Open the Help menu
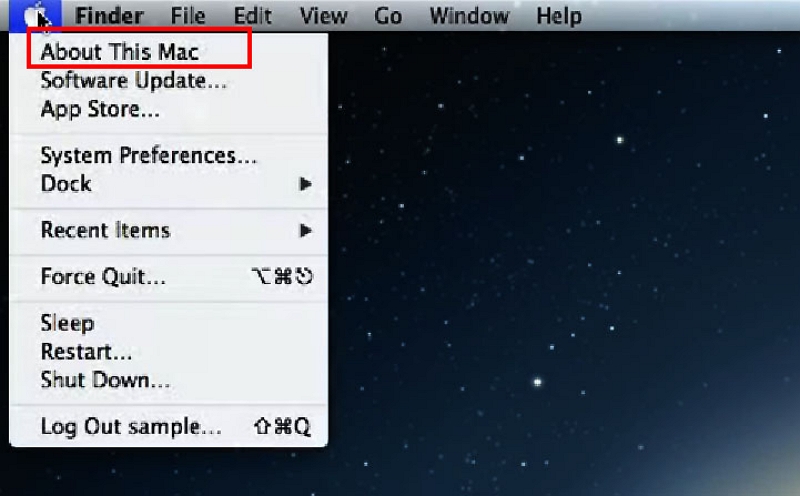The height and width of the screenshot is (496, 800). click(x=559, y=16)
